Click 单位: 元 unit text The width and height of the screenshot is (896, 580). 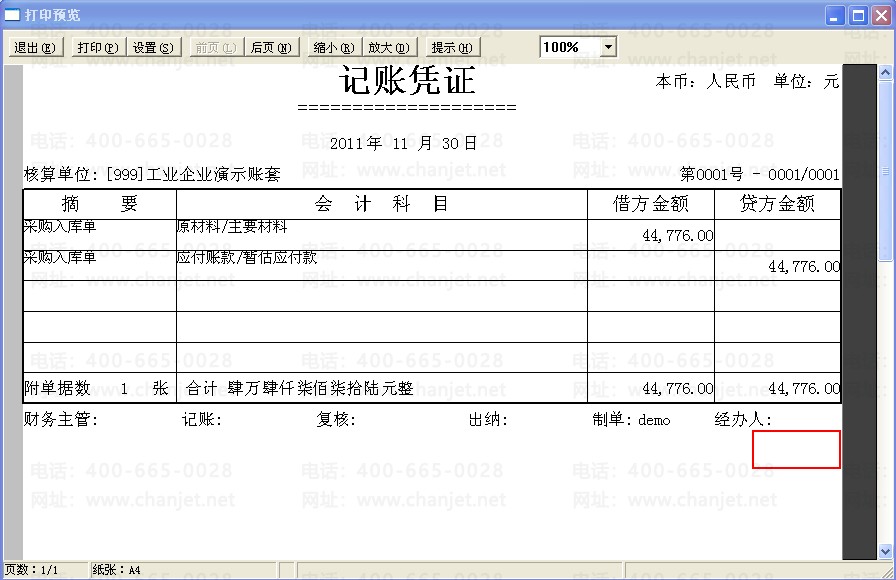806,81
